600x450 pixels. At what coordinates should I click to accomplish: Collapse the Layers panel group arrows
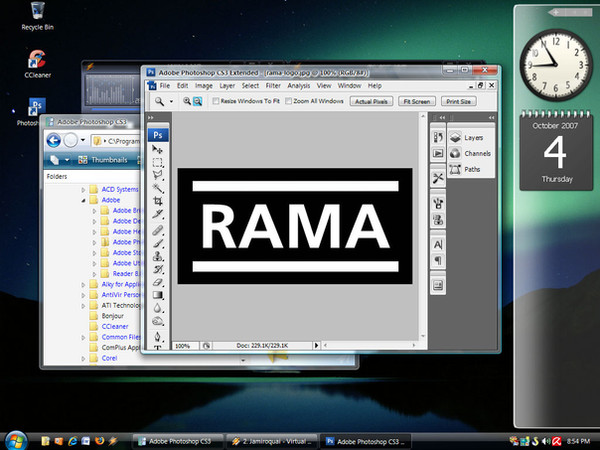pyautogui.click(x=491, y=117)
